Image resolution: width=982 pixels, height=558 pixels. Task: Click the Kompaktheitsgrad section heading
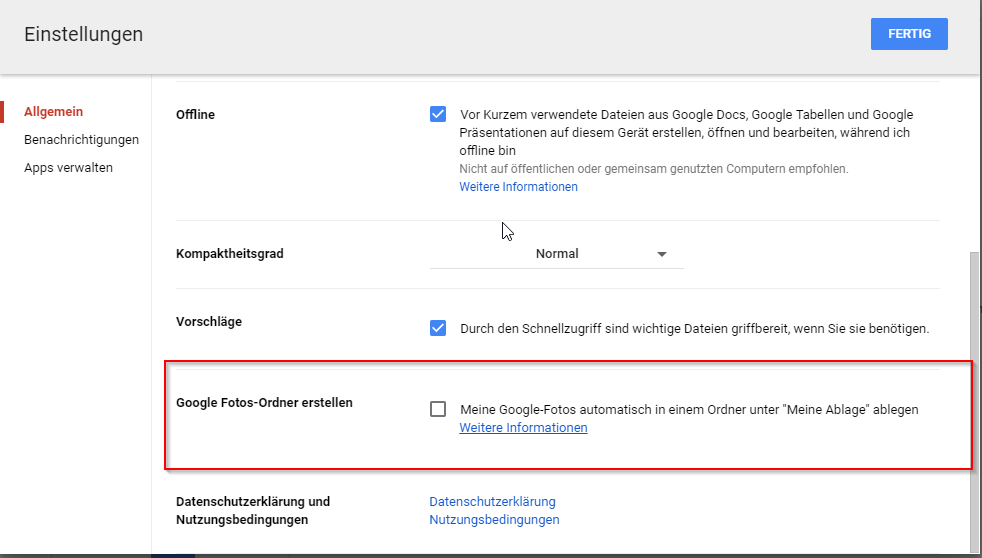point(230,254)
